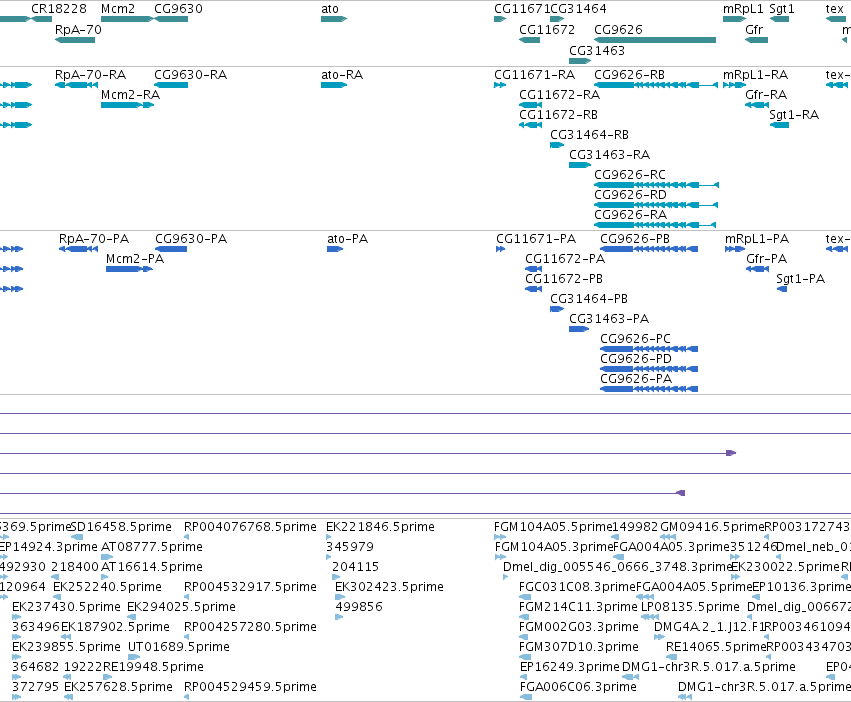Click the AT08777.5prime EST label

(x=152, y=547)
